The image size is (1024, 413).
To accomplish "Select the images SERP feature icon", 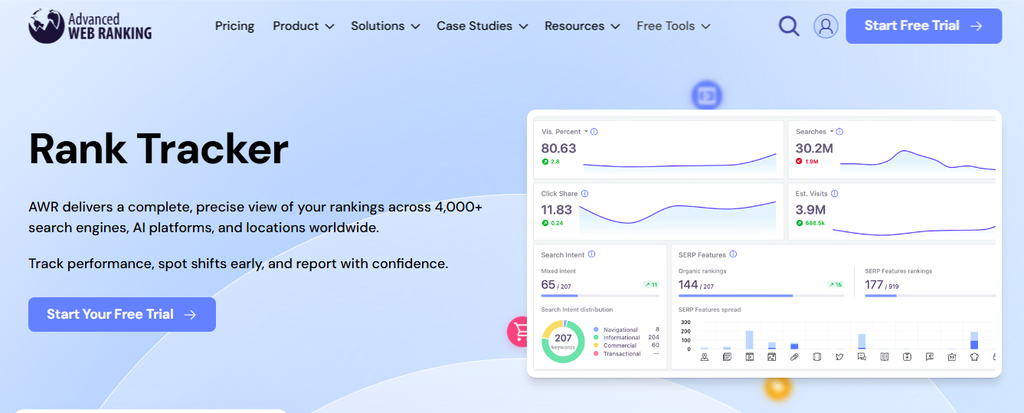I will click(x=772, y=357).
